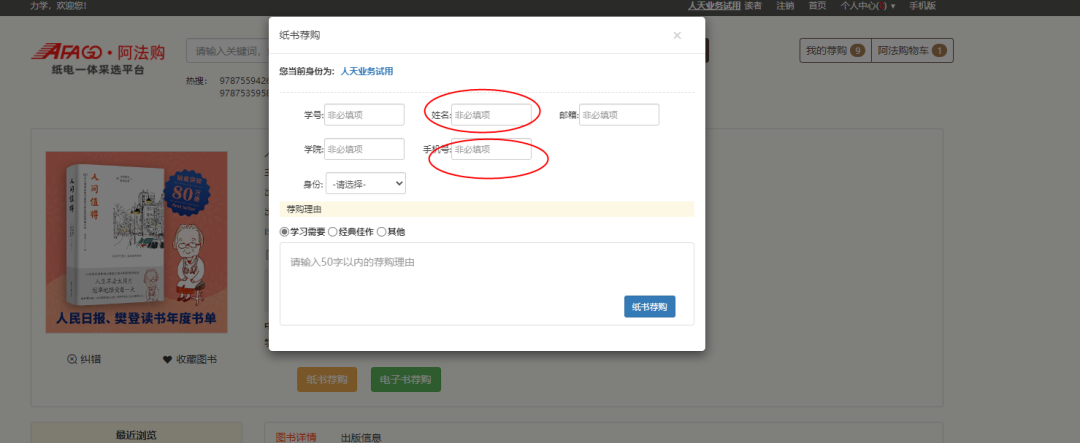Click the AFAGO 阿法购 logo
The height and width of the screenshot is (443, 1080).
pos(98,52)
